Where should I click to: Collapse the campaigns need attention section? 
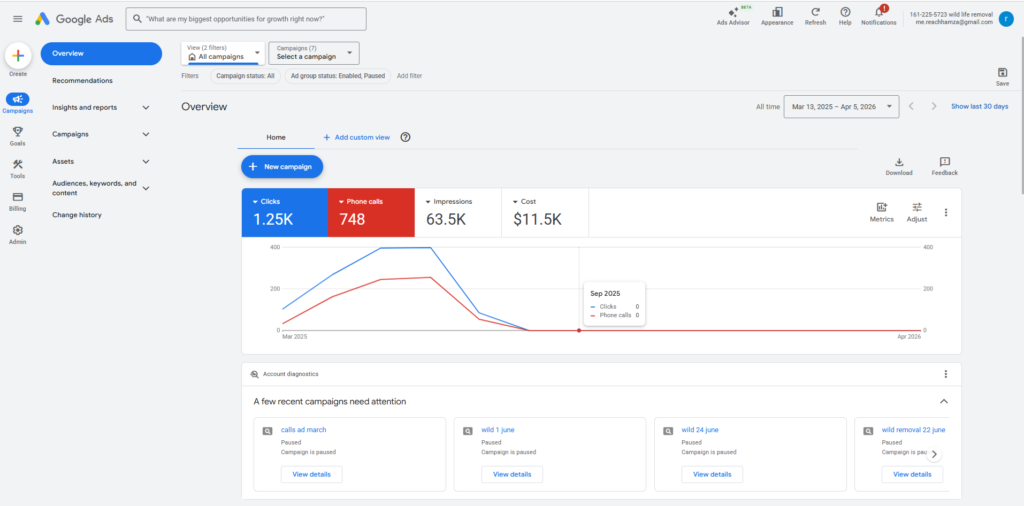pos(943,402)
